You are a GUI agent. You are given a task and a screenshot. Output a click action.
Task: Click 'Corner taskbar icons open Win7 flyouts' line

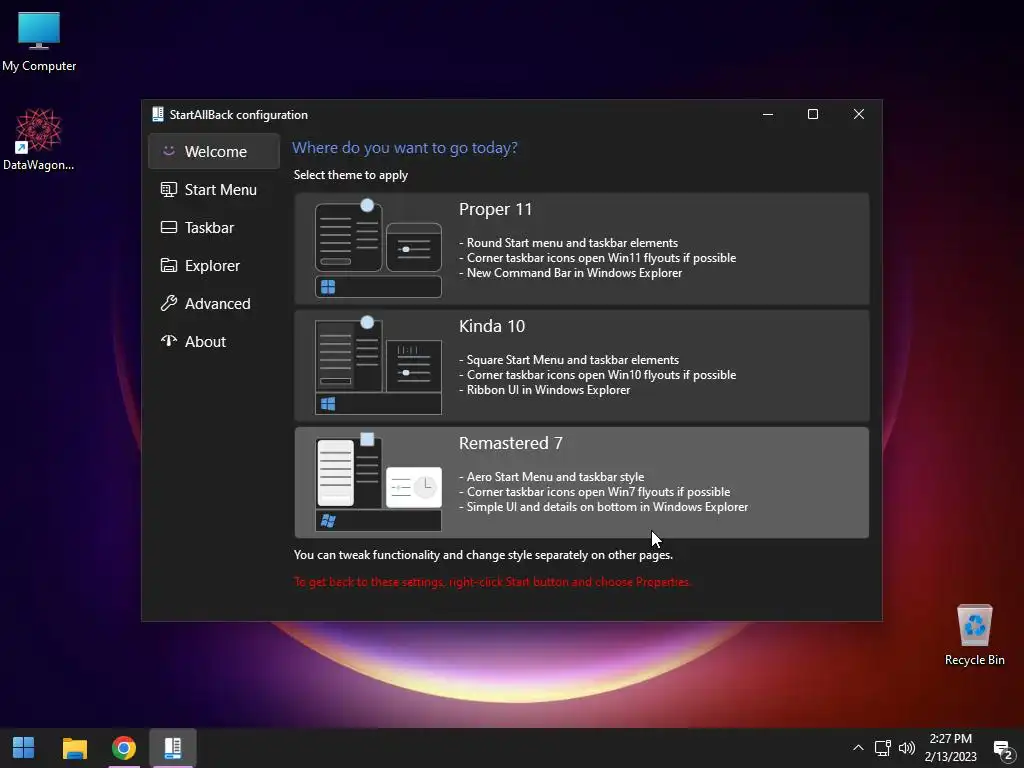click(x=595, y=492)
